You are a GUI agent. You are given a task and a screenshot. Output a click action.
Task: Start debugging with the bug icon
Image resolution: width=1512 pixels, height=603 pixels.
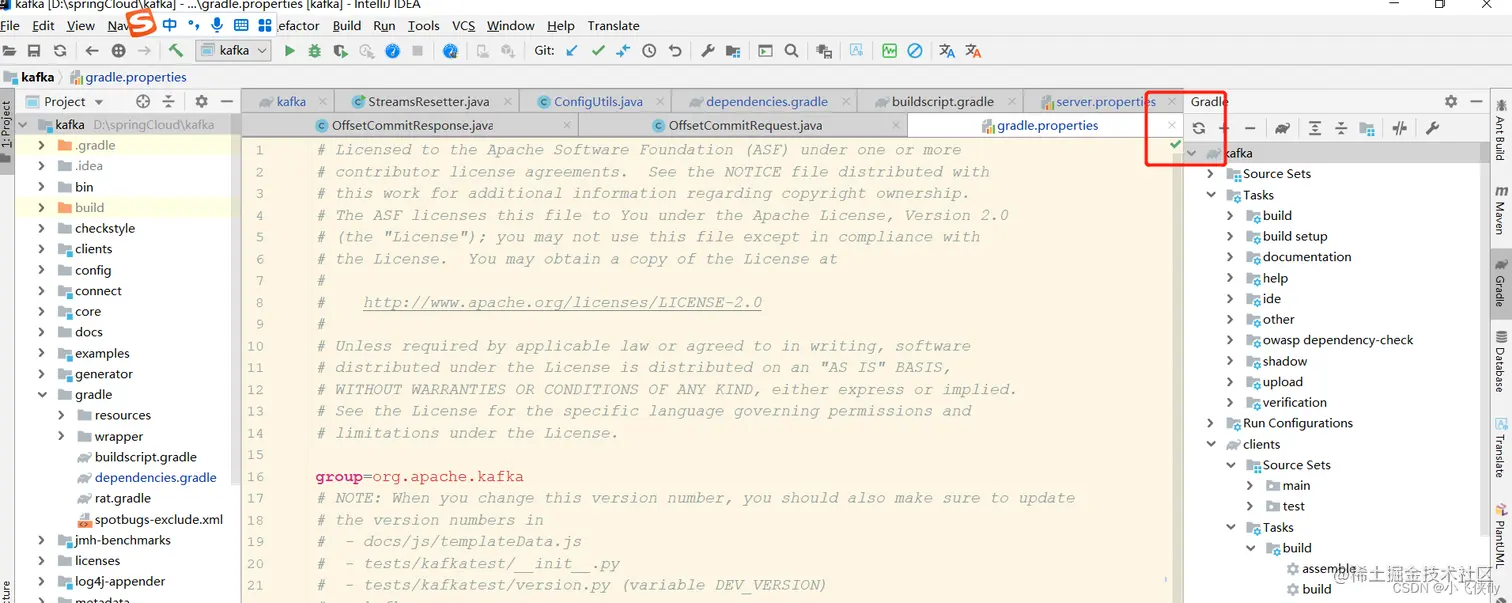coord(315,51)
